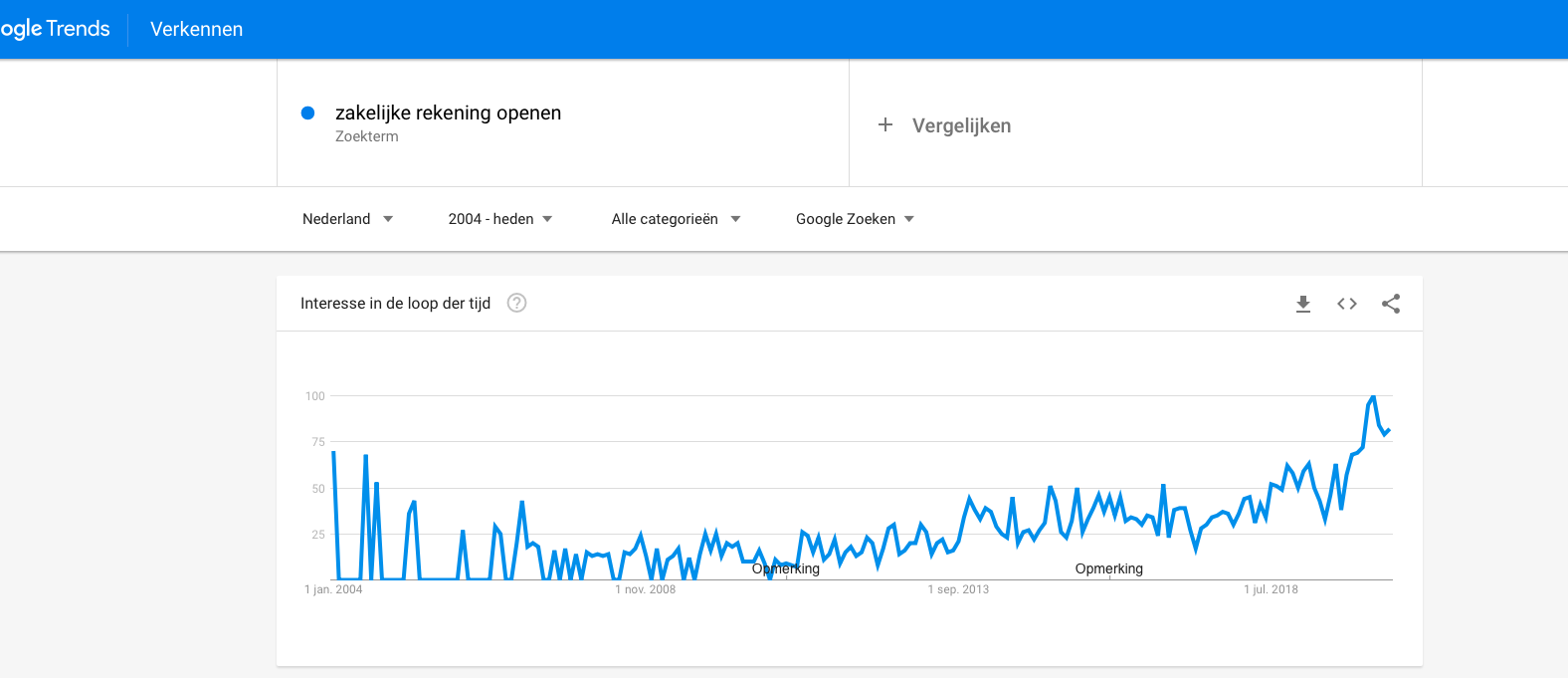Image resolution: width=1568 pixels, height=678 pixels.
Task: Open the Verkennen section in header
Action: [196, 29]
